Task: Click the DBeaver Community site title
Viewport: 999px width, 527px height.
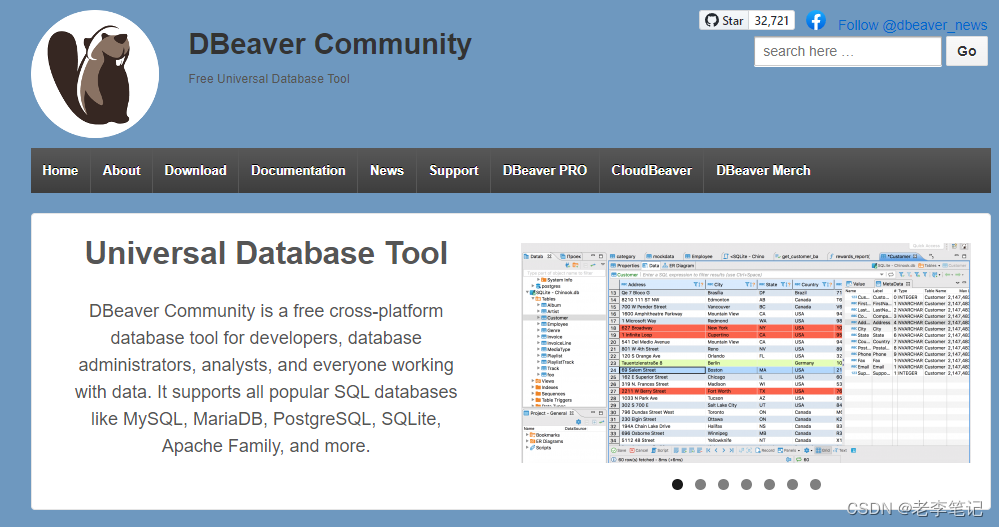Action: click(x=330, y=45)
